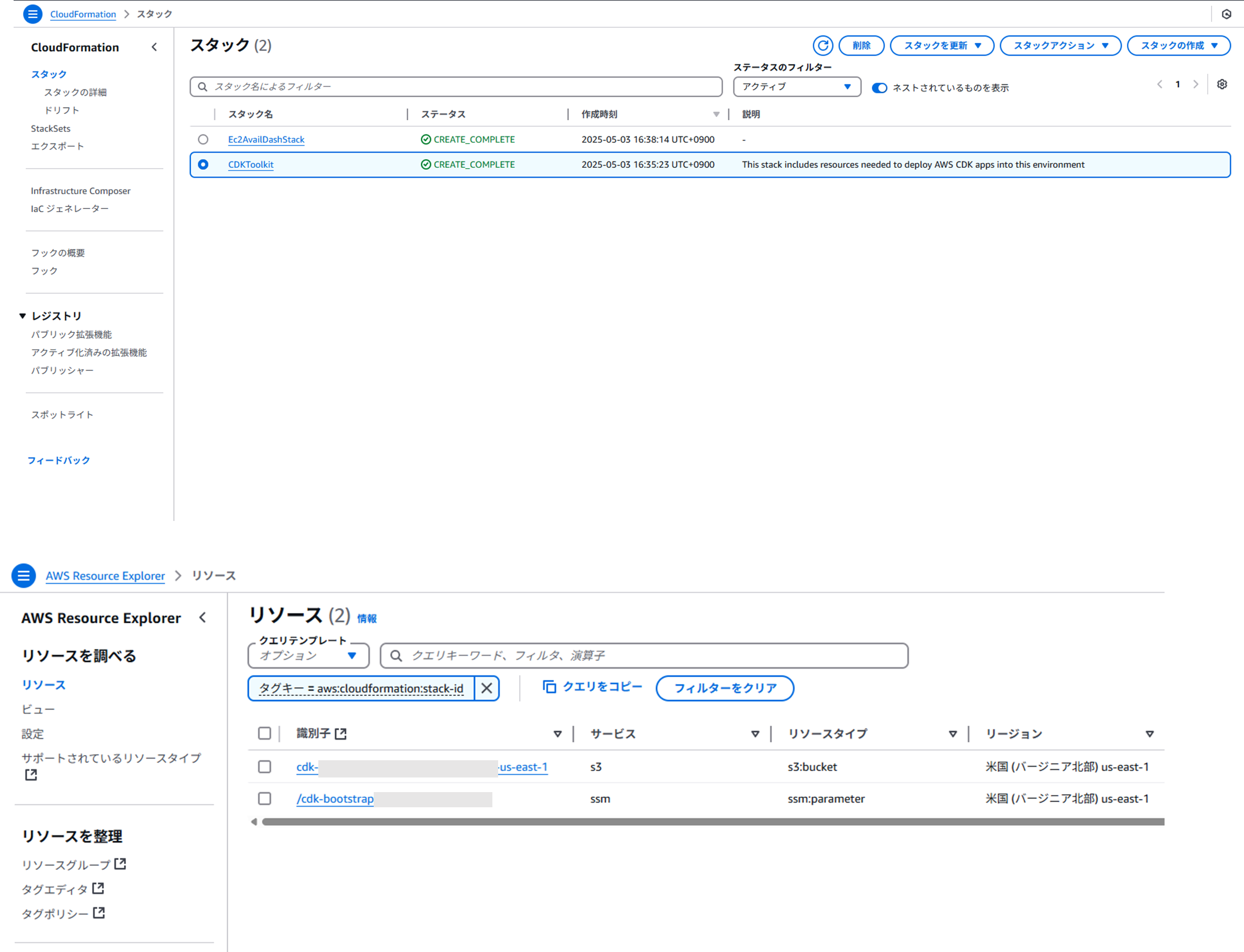This screenshot has width=1244, height=952.
Task: Toggle the ネストされているものを表示 switch
Action: coord(879,88)
